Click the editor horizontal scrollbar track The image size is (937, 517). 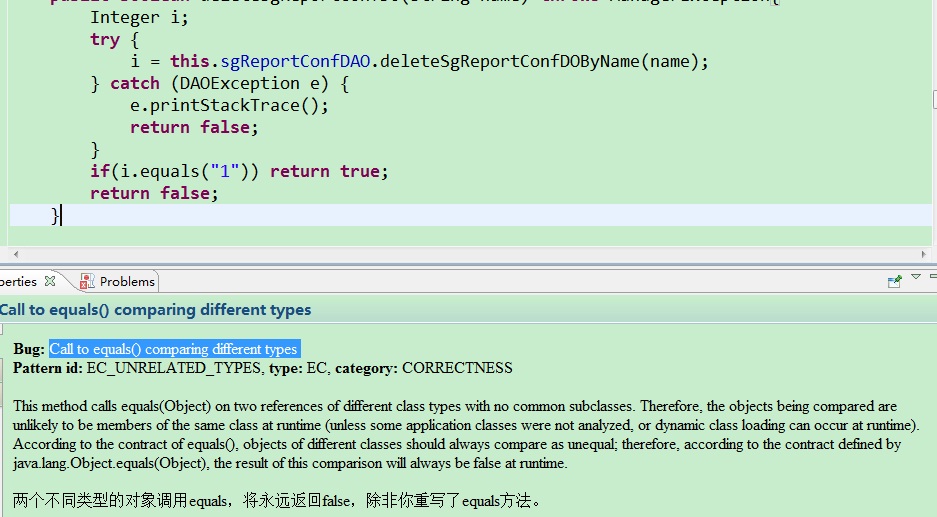[x=469, y=254]
